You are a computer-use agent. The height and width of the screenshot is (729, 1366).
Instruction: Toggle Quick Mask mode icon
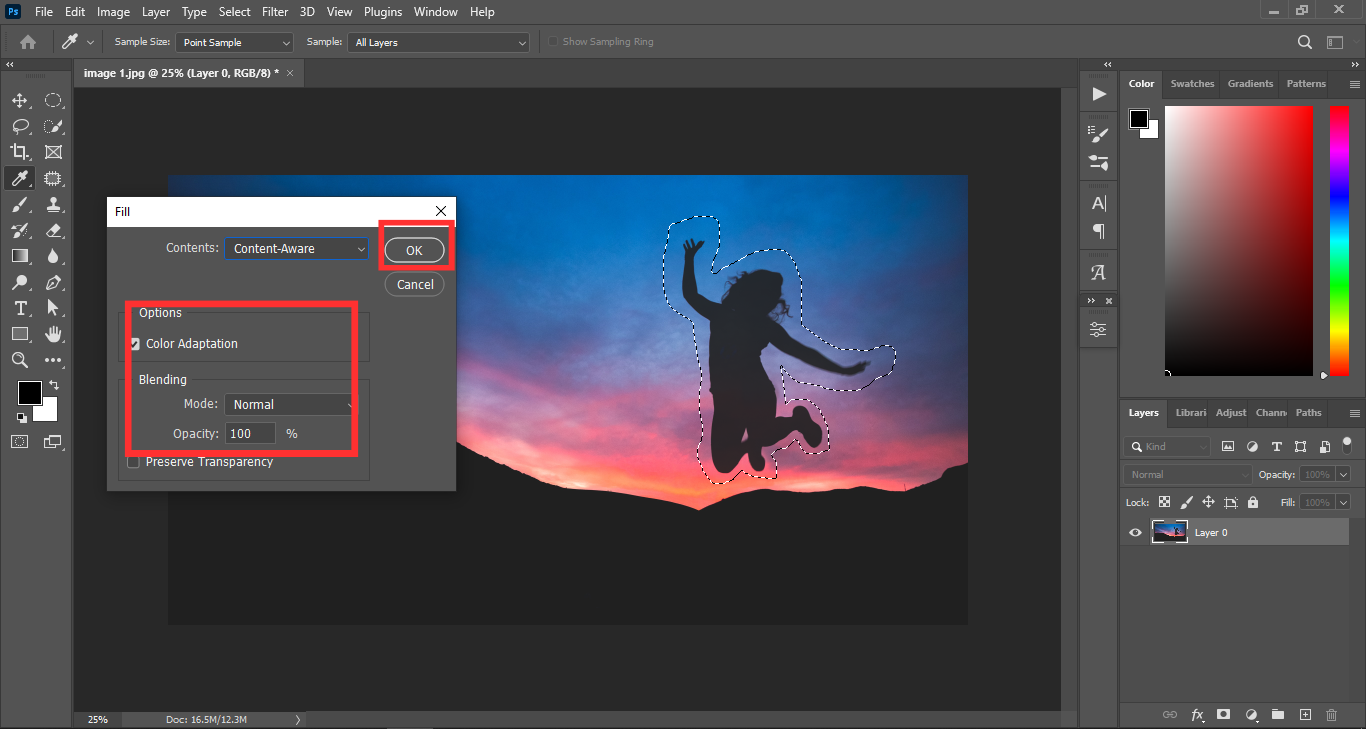[19, 441]
